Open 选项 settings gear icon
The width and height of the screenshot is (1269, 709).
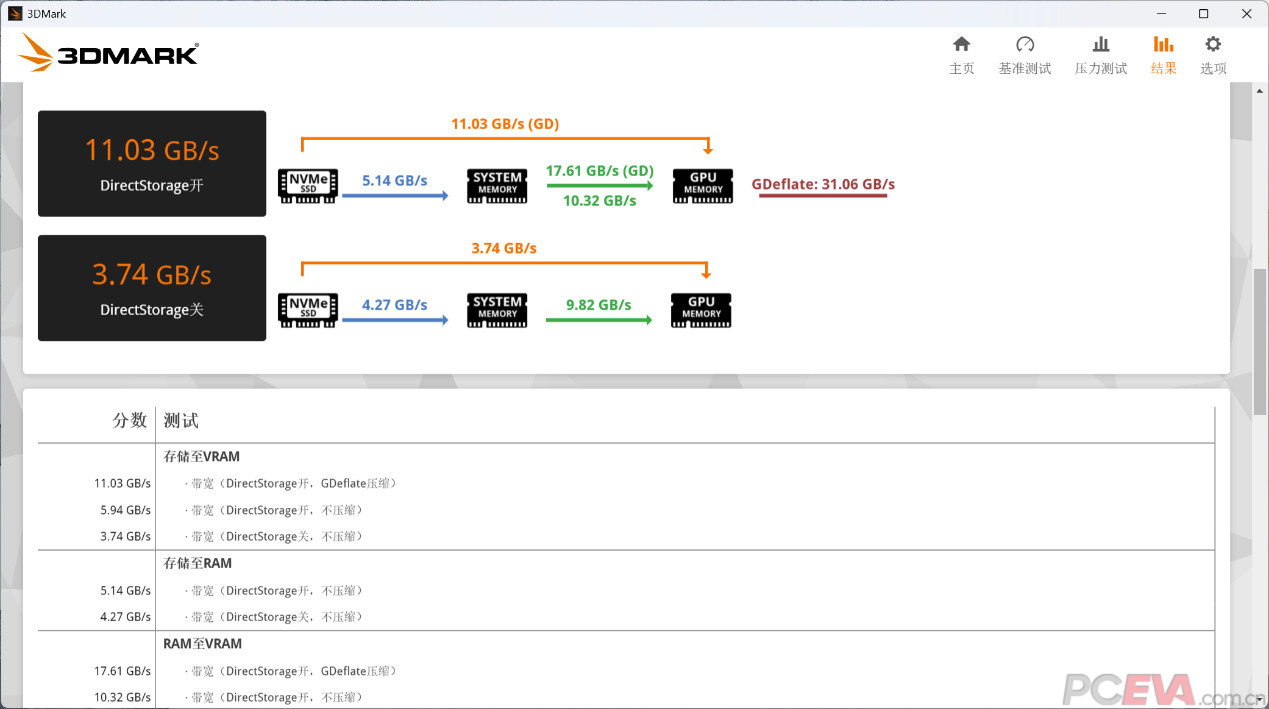[x=1212, y=45]
